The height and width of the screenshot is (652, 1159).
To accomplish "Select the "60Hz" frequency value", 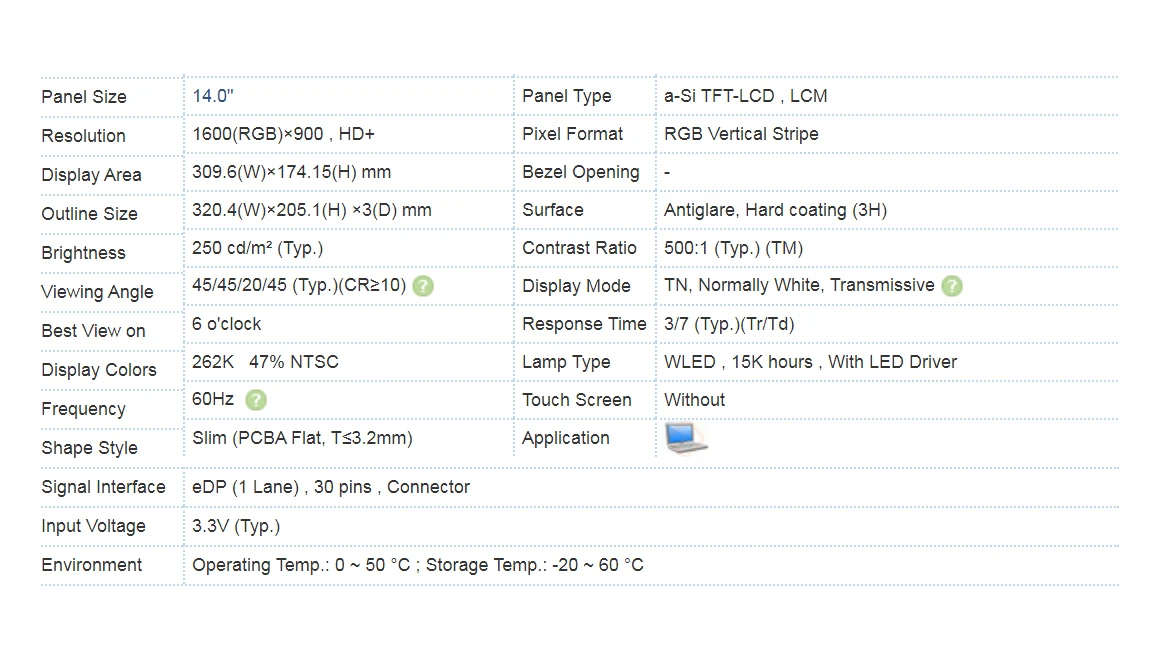I will click(213, 400).
